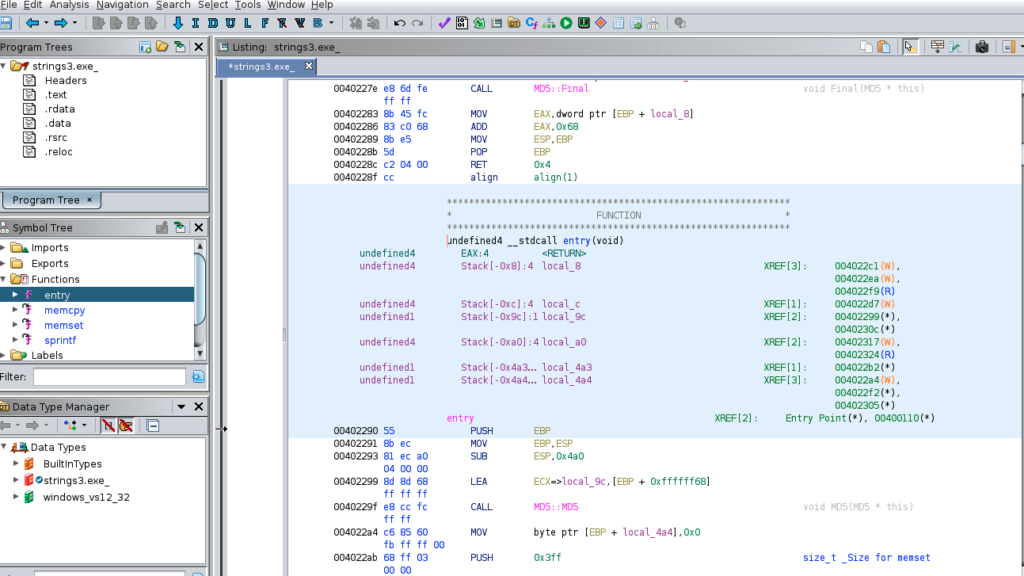Expand the windows_vs12_32 archive node
Screen dimensions: 1024x576
[16, 497]
